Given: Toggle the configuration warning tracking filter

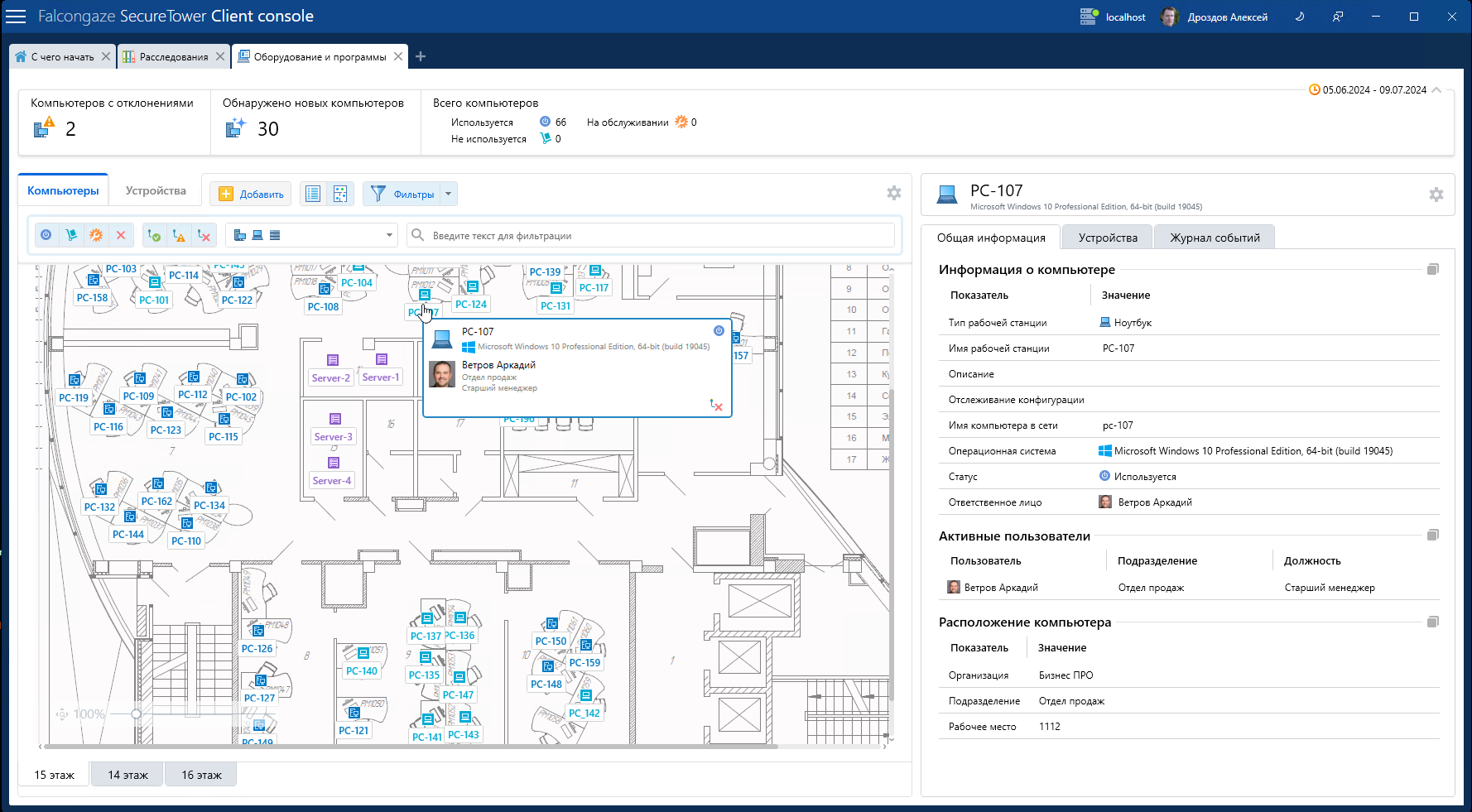Looking at the screenshot, I should (x=179, y=236).
